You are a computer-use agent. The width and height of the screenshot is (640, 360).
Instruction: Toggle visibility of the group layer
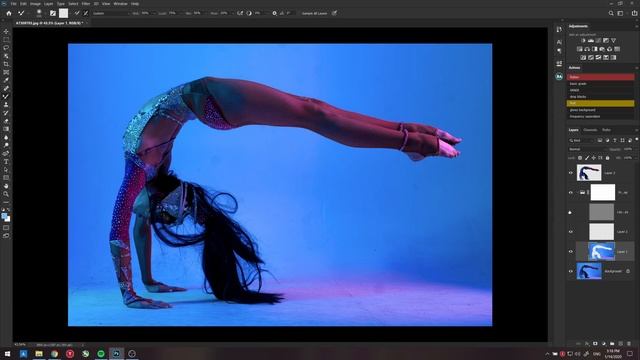coord(571,192)
